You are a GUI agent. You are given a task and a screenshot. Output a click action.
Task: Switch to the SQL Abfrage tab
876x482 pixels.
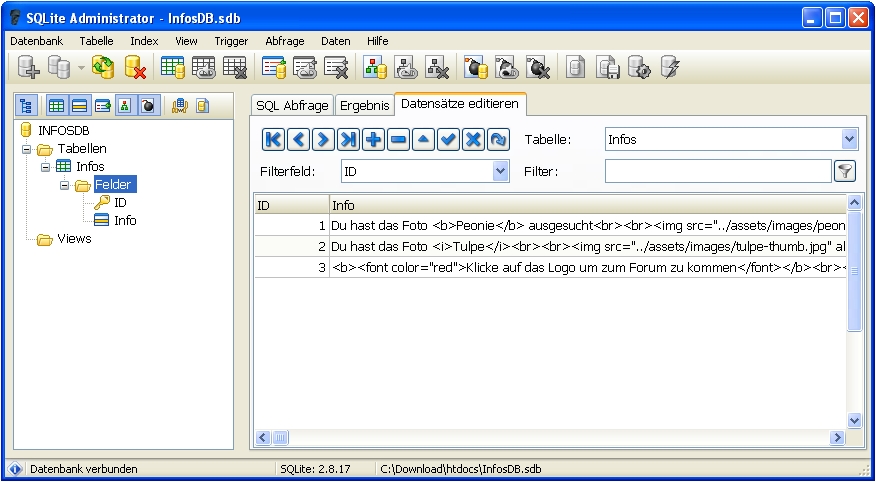click(292, 105)
